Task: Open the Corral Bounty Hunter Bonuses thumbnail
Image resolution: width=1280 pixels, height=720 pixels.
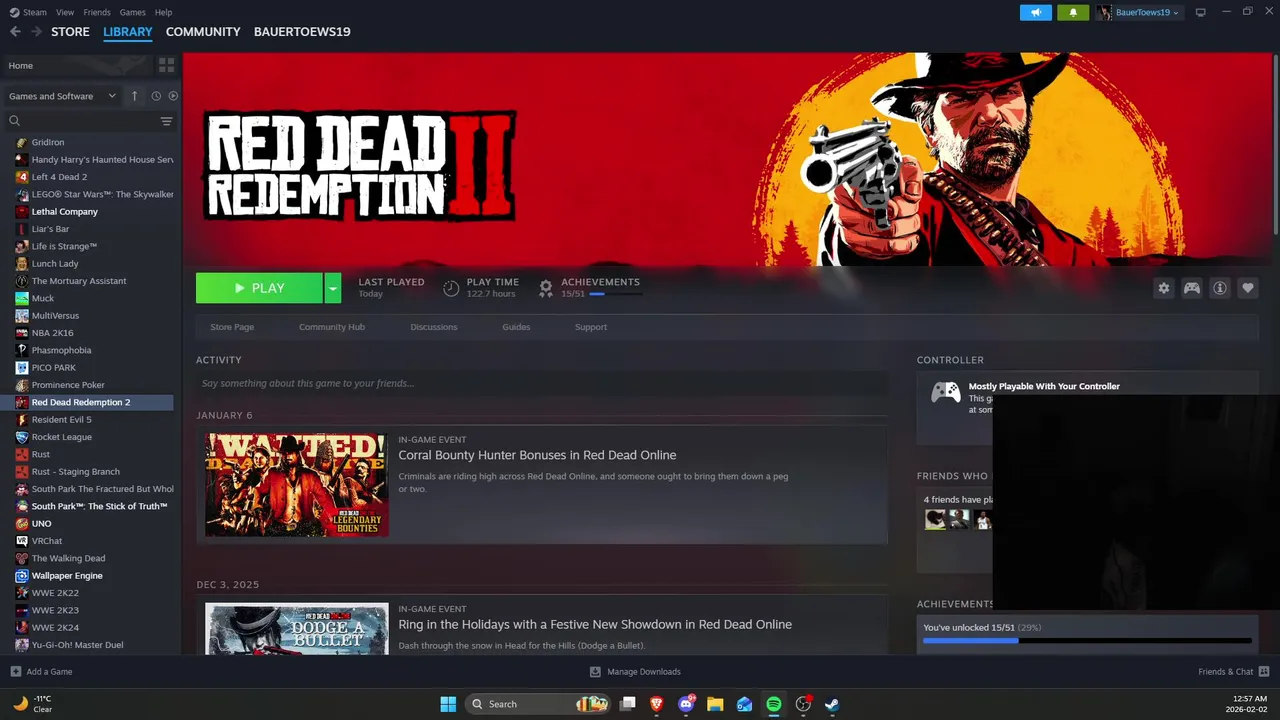Action: click(x=297, y=485)
